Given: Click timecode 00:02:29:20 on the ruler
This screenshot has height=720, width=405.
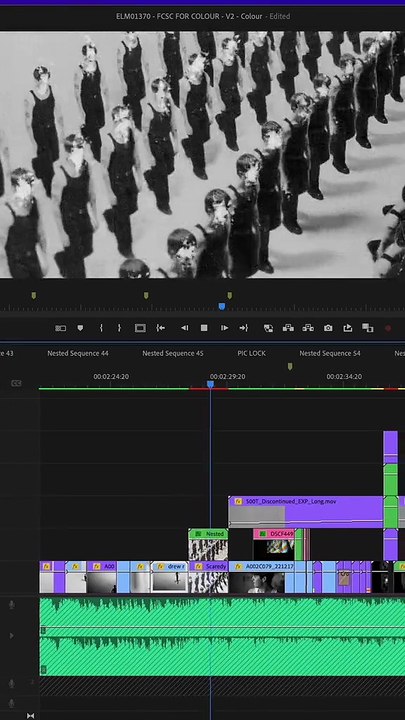Looking at the screenshot, I should (x=227, y=377).
